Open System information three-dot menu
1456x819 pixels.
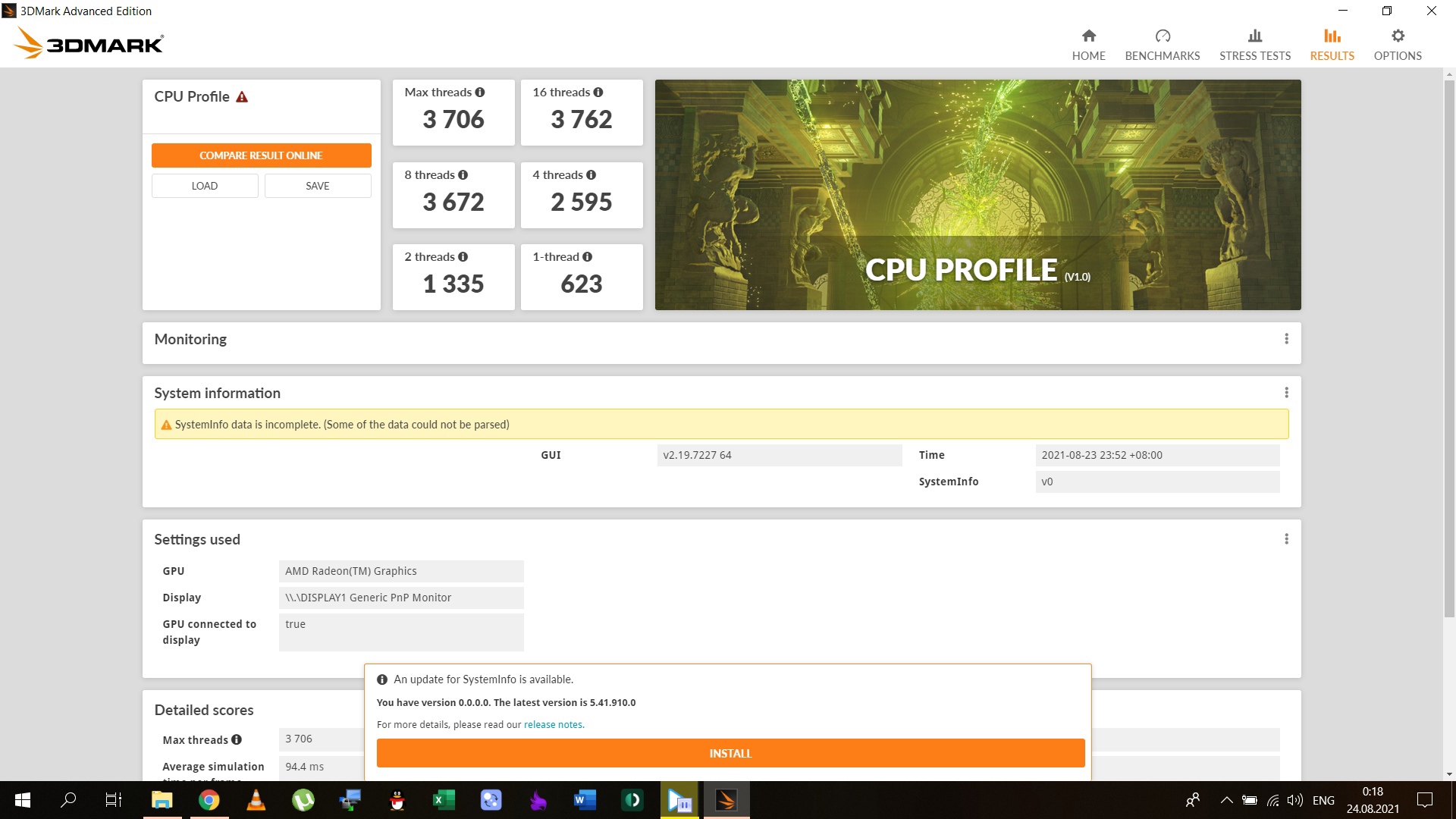pos(1286,393)
